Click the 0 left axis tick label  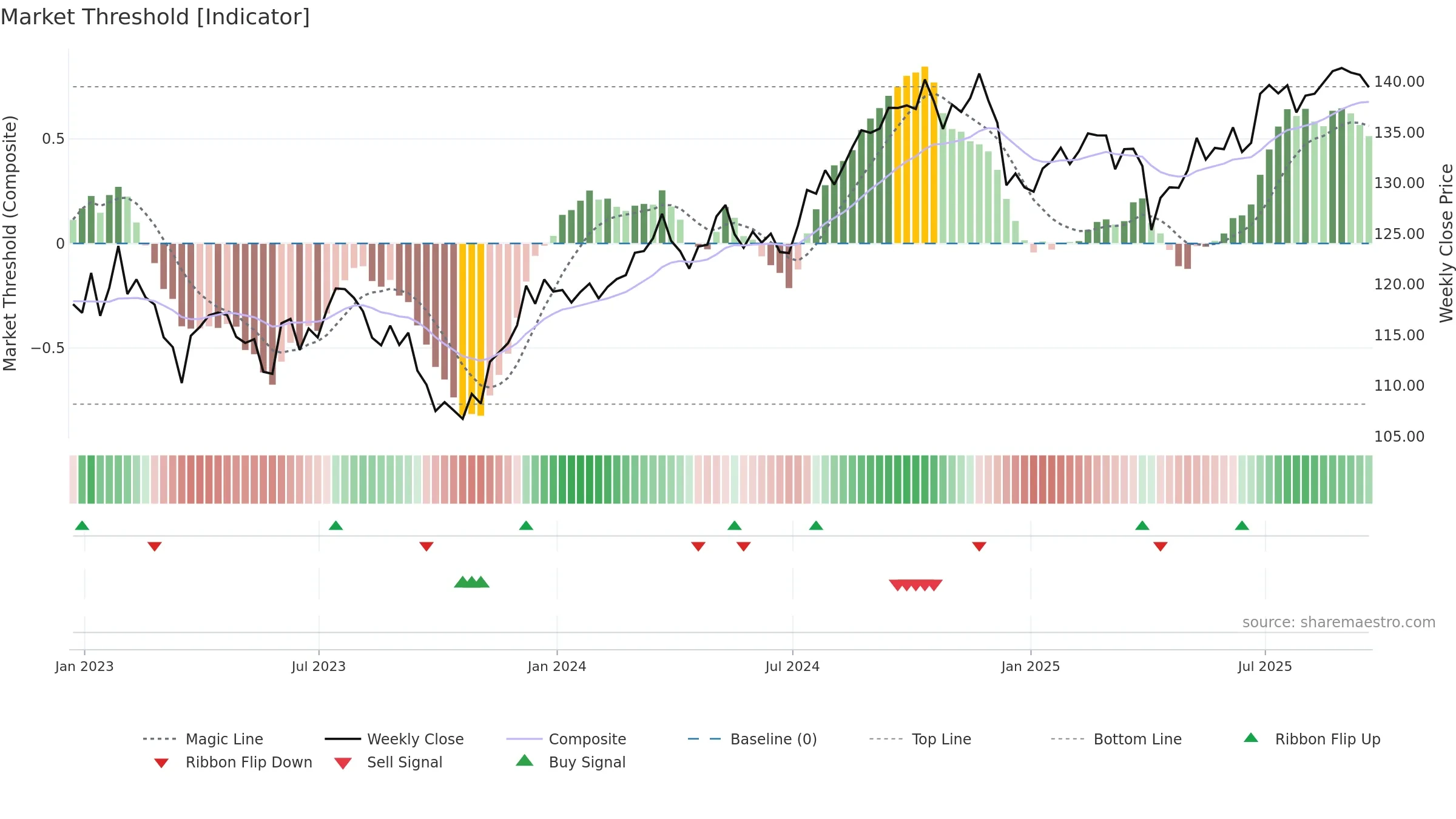tap(60, 244)
